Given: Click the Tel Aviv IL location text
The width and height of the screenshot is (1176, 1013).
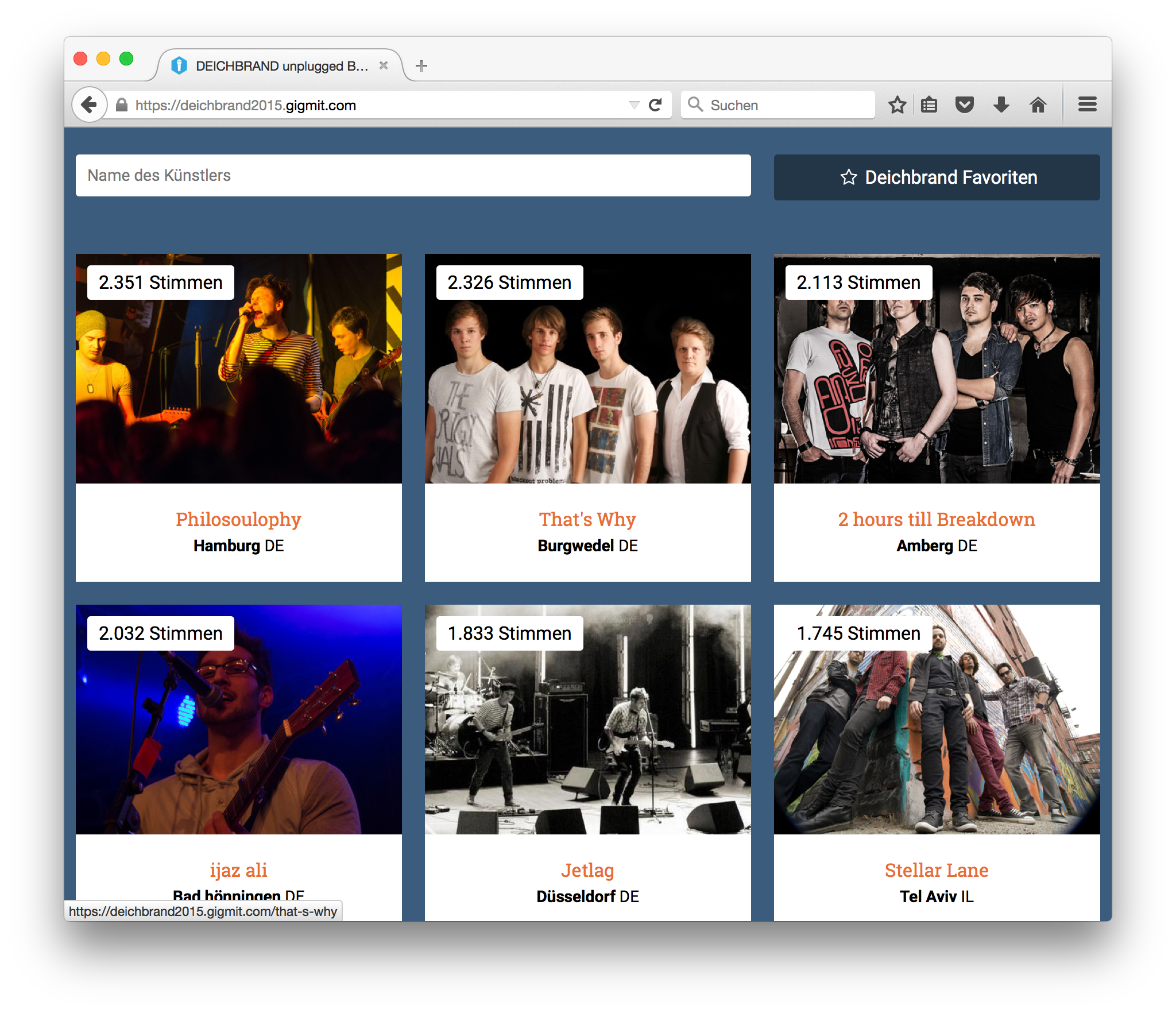Looking at the screenshot, I should point(937,897).
